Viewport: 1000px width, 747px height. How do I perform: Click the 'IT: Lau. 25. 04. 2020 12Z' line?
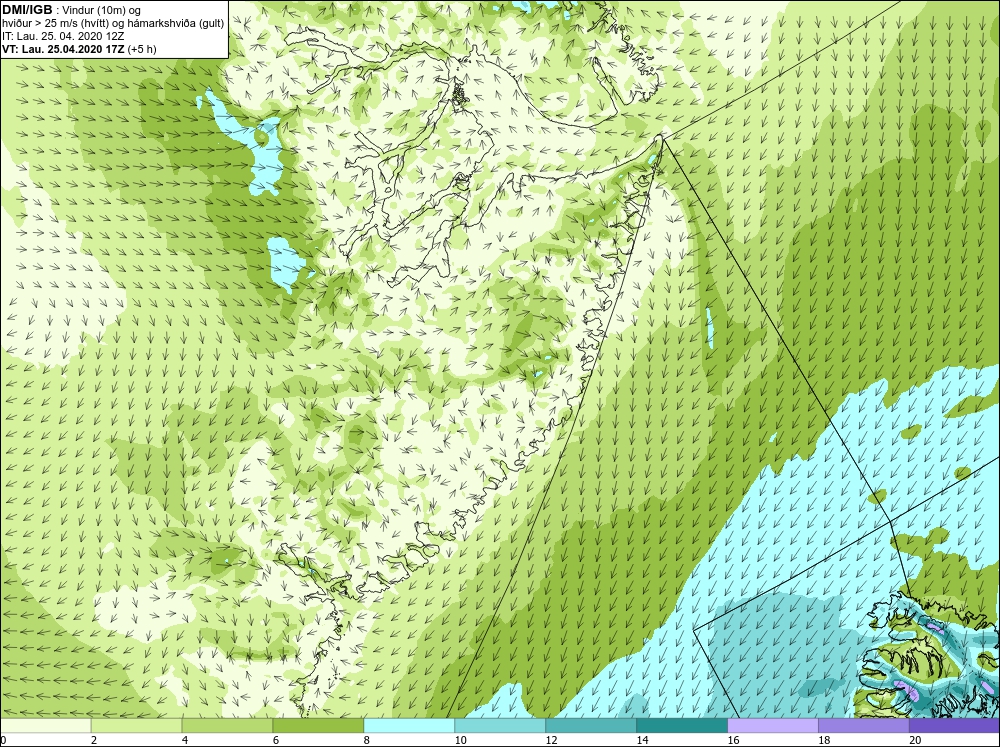[x=63, y=36]
